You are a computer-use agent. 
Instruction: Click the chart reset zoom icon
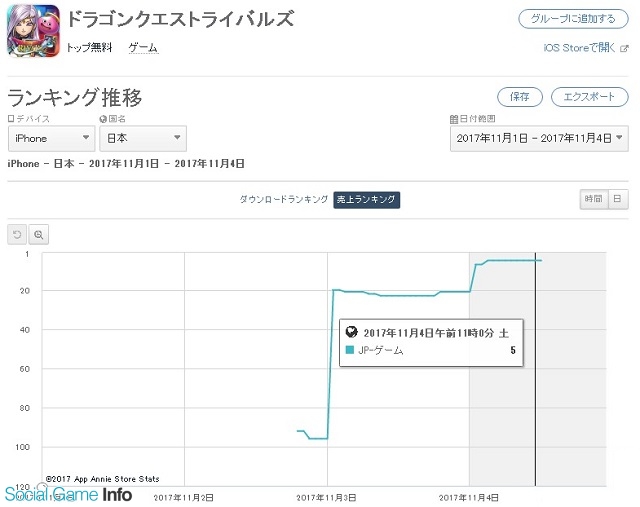pyautogui.click(x=17, y=234)
